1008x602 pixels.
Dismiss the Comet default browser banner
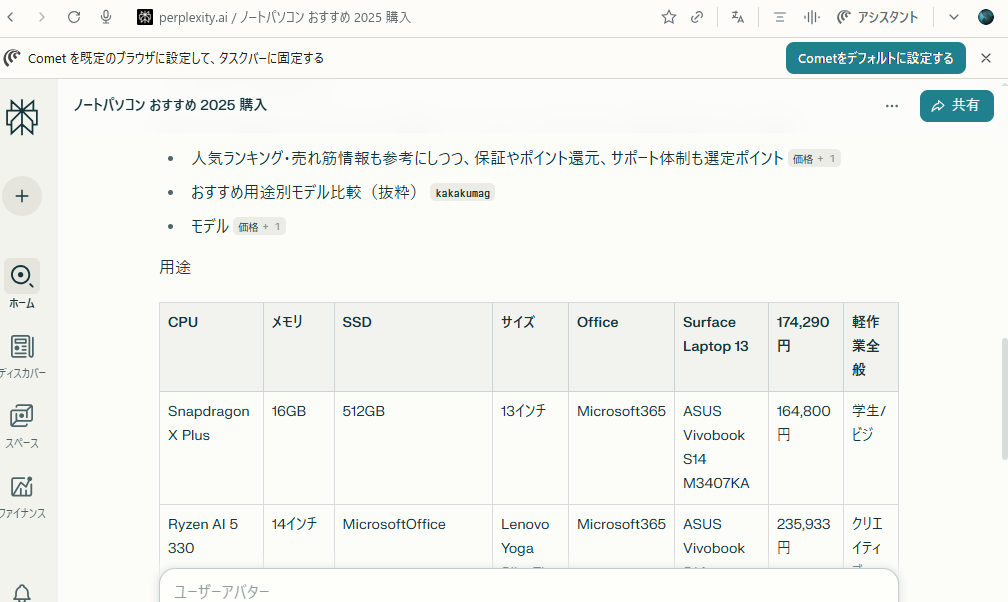(x=986, y=58)
